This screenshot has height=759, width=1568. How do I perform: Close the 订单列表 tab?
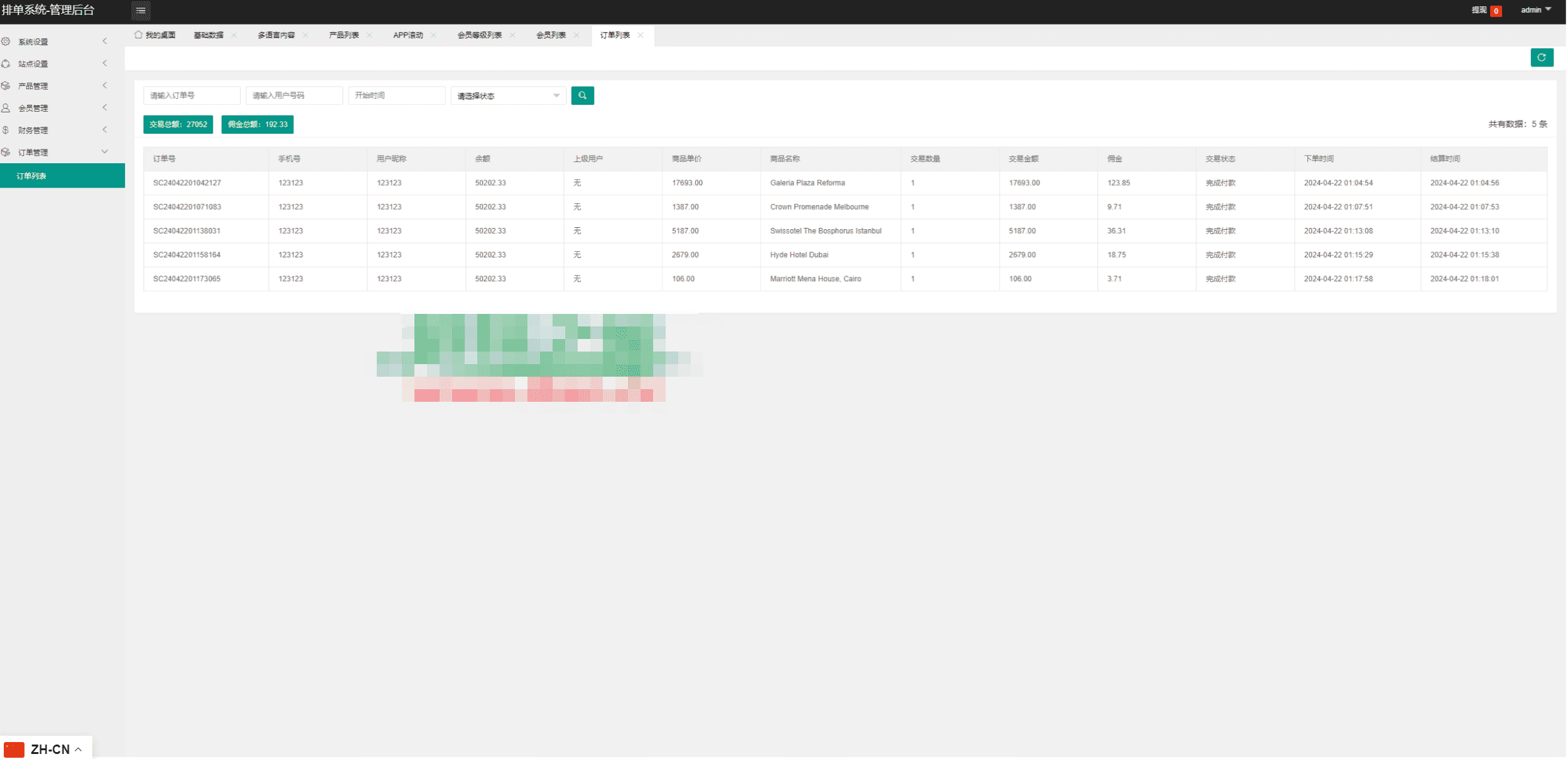[x=641, y=35]
